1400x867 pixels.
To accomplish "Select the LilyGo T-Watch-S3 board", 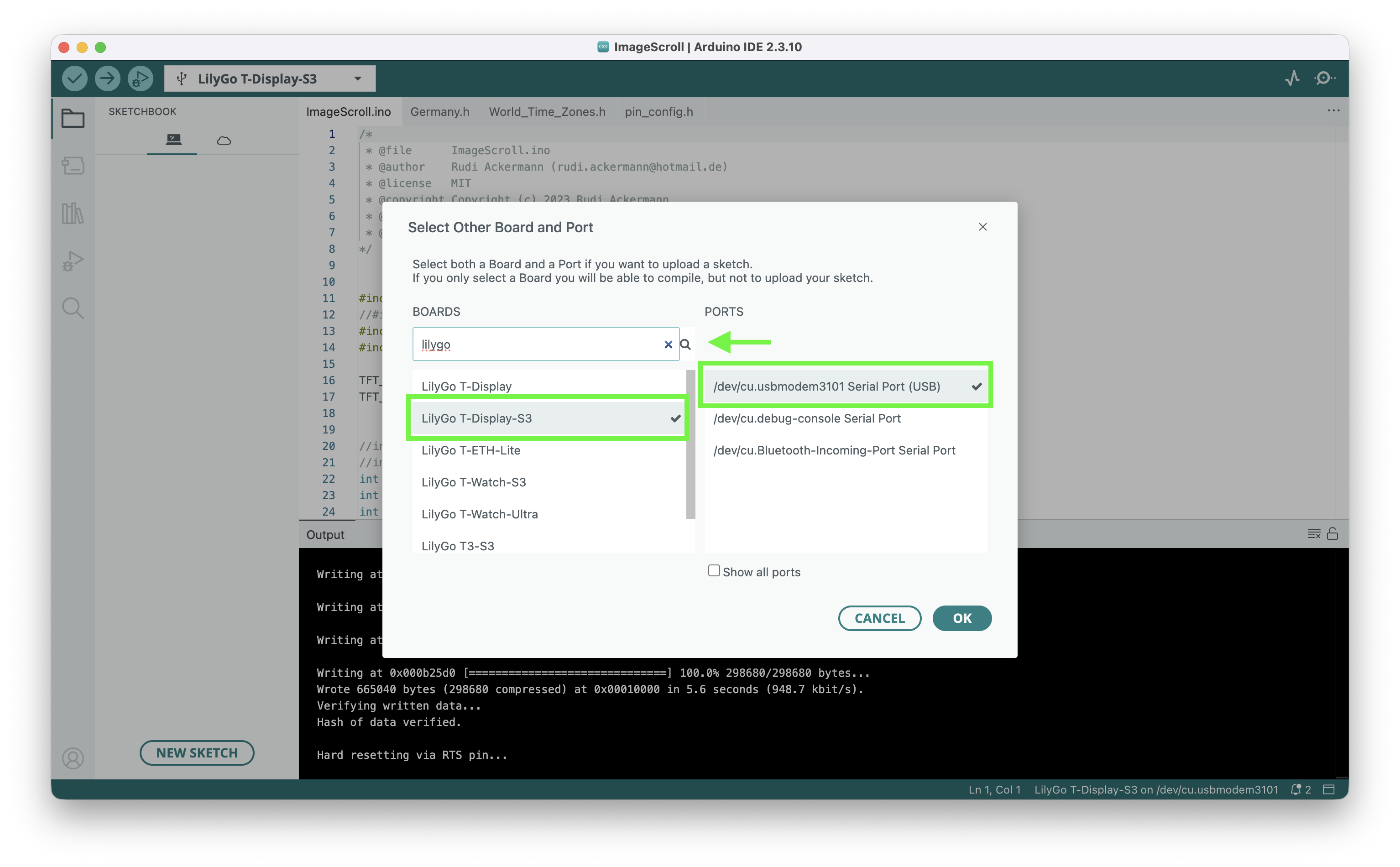I will coord(549,482).
